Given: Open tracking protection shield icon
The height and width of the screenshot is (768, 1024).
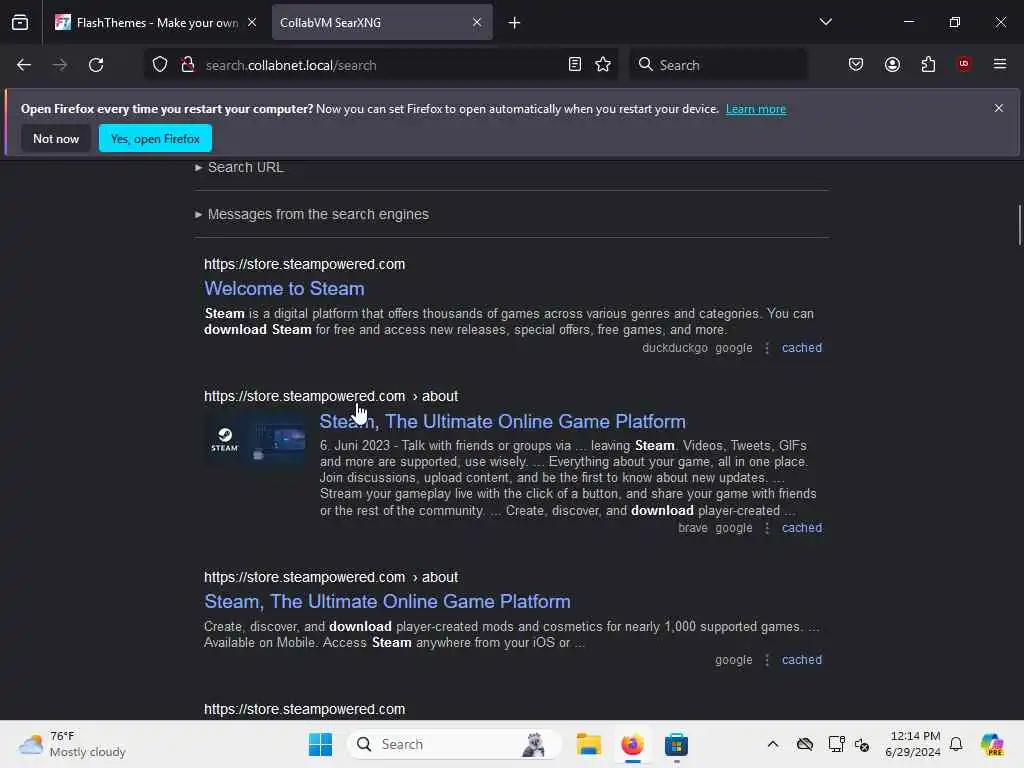Looking at the screenshot, I should click(x=160, y=65).
